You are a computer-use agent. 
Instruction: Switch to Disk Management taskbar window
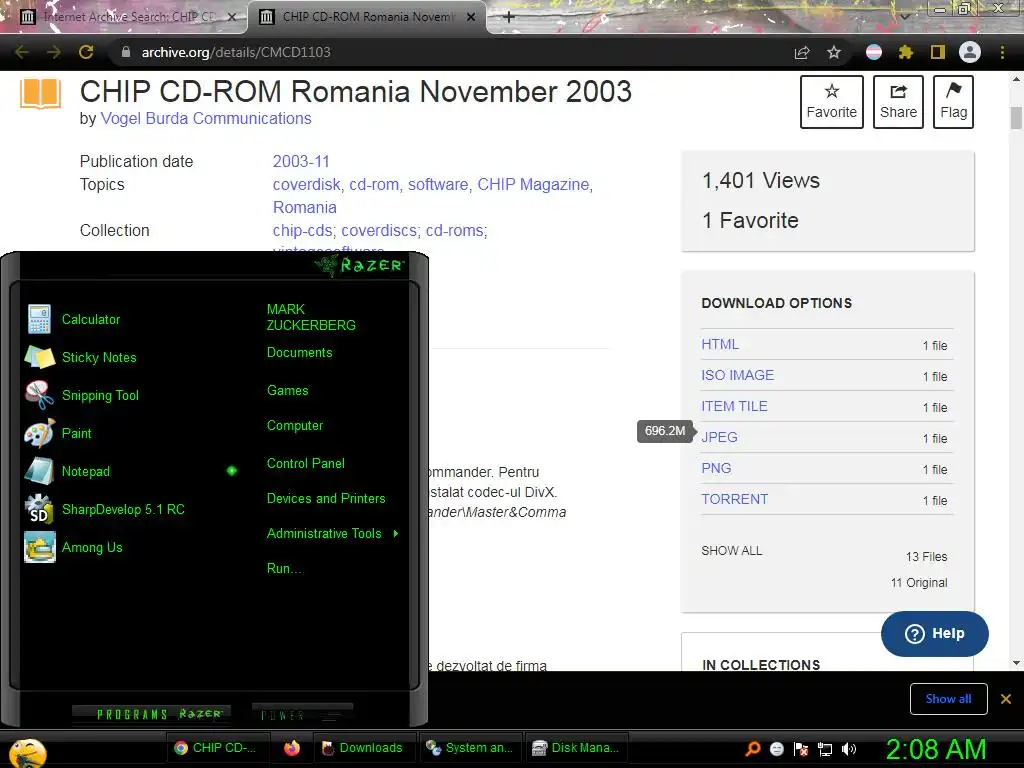tap(576, 748)
